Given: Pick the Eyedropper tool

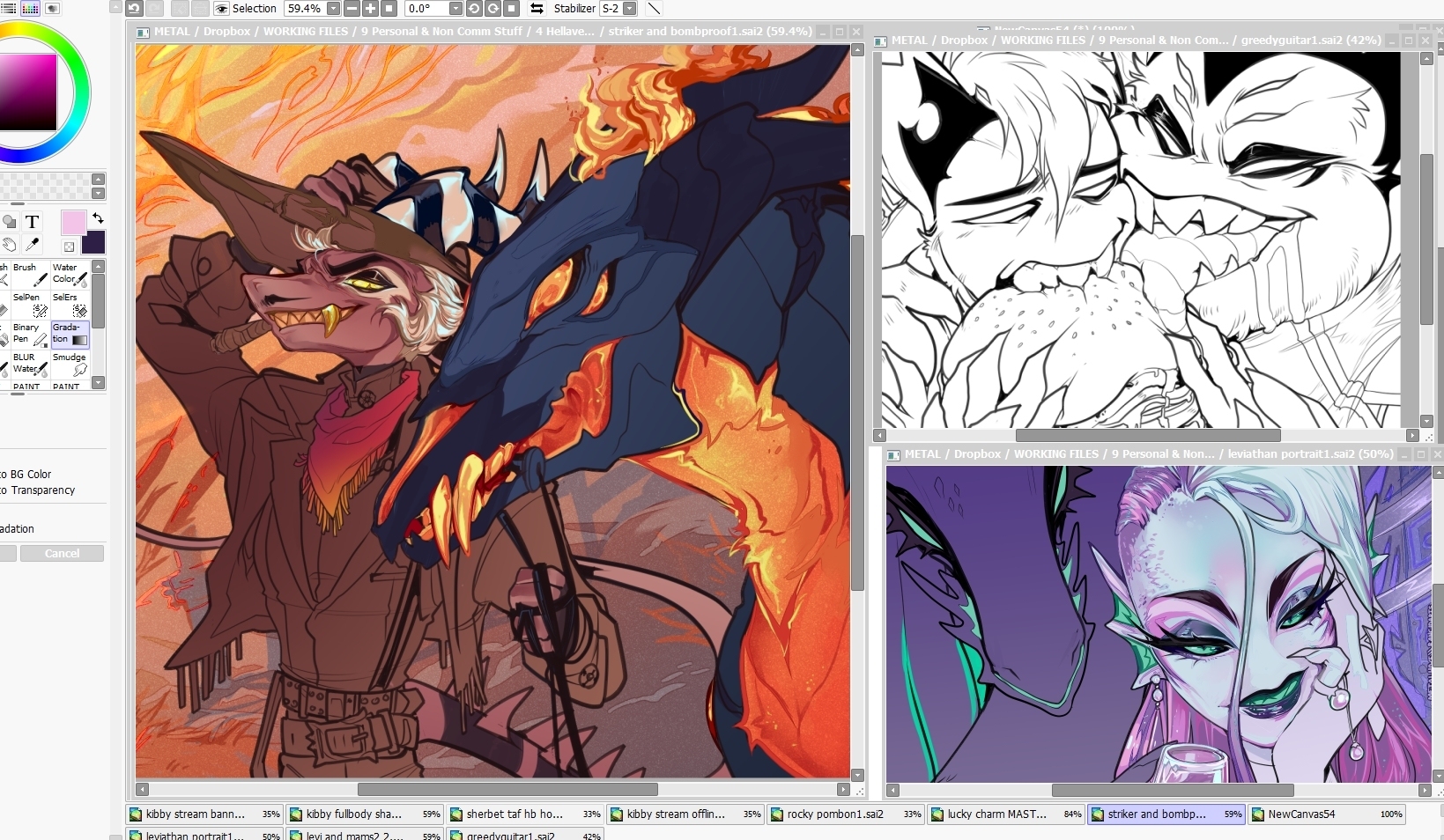Looking at the screenshot, I should 33,244.
